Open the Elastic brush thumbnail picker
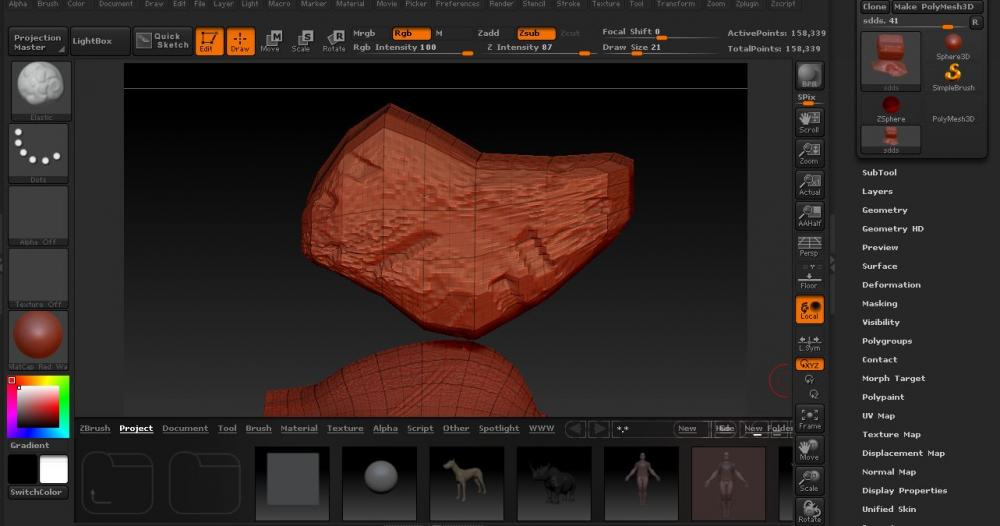Screen dimensions: 1000x526 [40, 89]
